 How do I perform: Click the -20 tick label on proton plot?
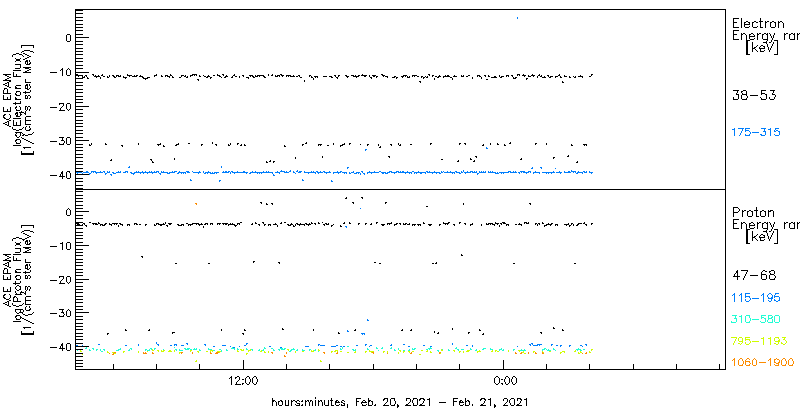63,279
